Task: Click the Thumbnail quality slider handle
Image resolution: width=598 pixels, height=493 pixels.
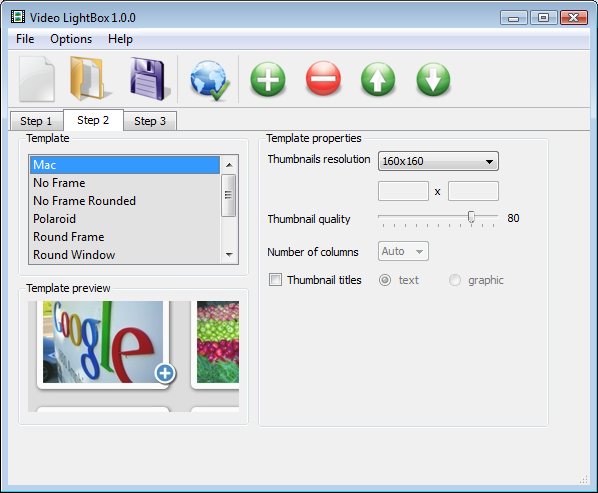Action: click(x=471, y=217)
